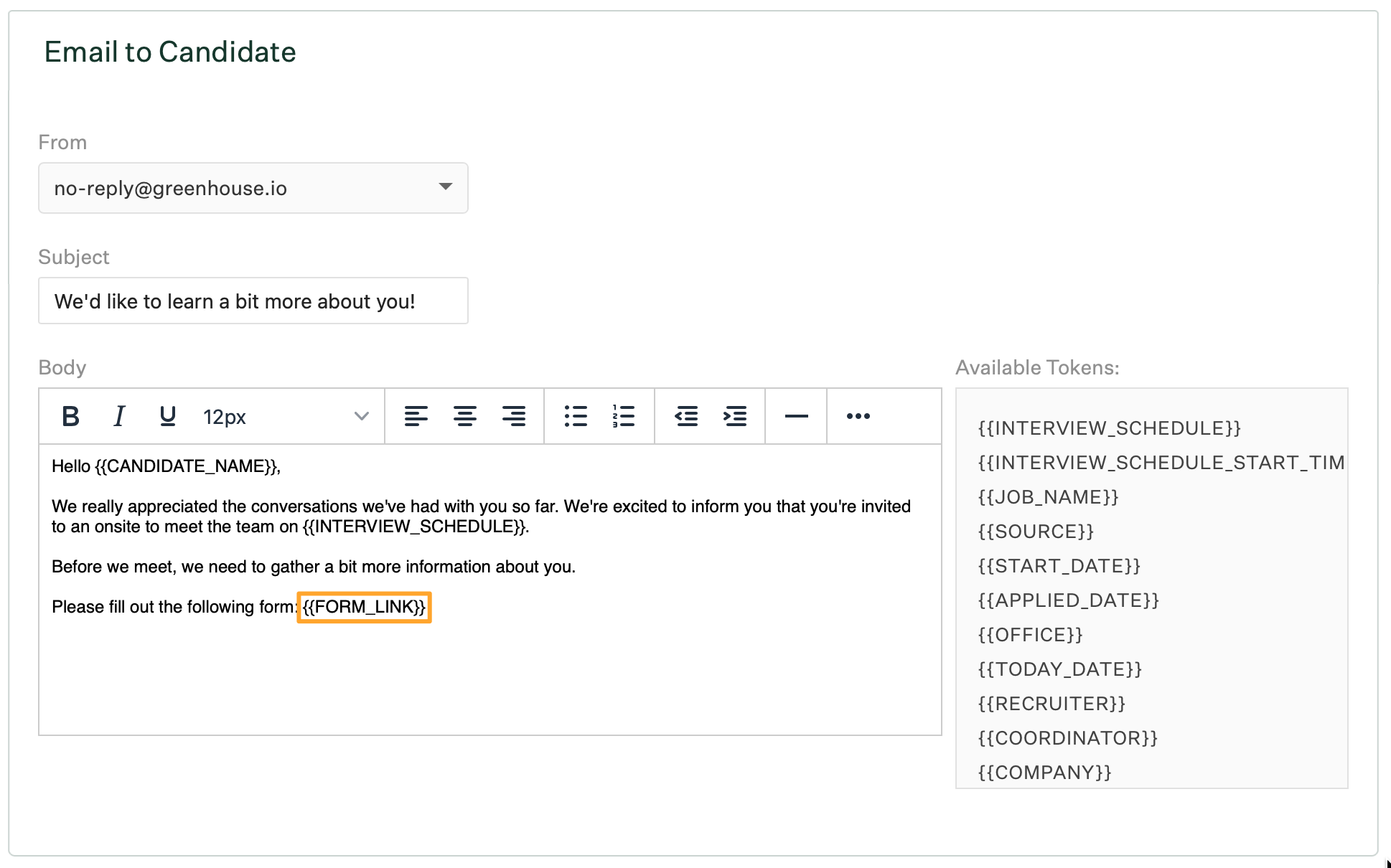Apply italic formatting
Image resolution: width=1391 pixels, height=868 pixels.
[x=119, y=416]
